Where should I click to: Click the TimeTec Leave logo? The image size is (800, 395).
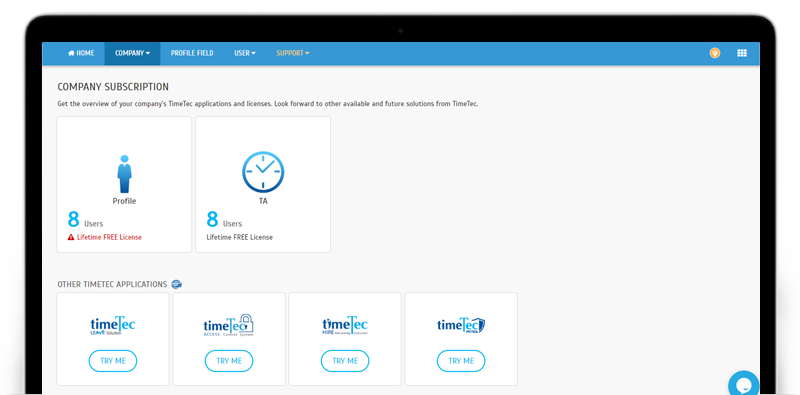(x=113, y=325)
